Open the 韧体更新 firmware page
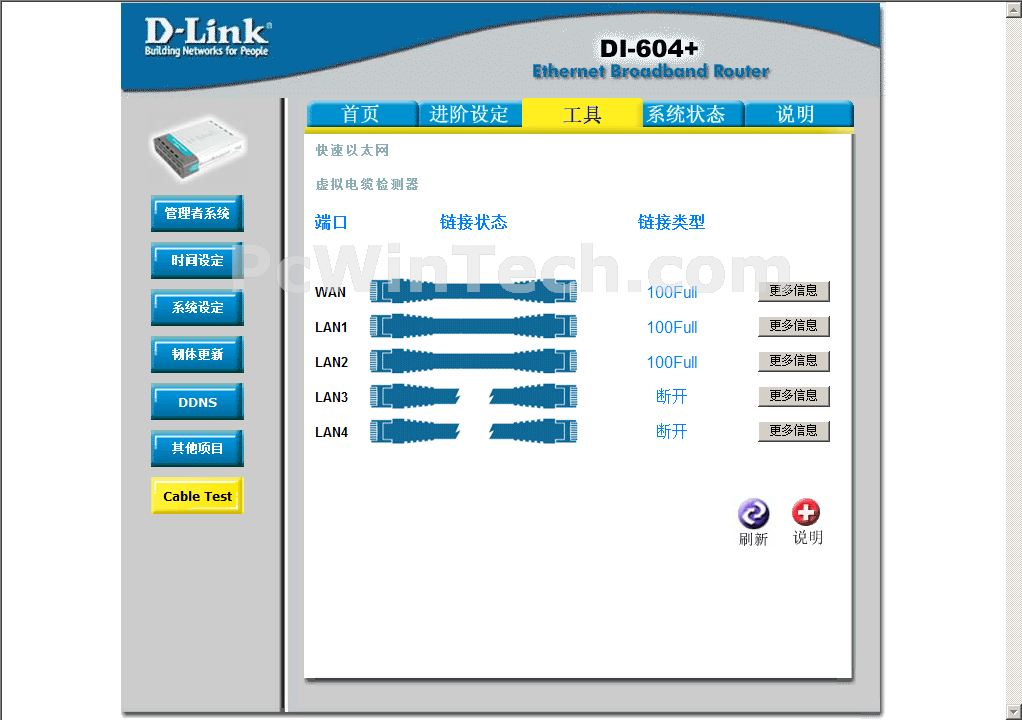The width and height of the screenshot is (1022, 720). pyautogui.click(x=197, y=354)
